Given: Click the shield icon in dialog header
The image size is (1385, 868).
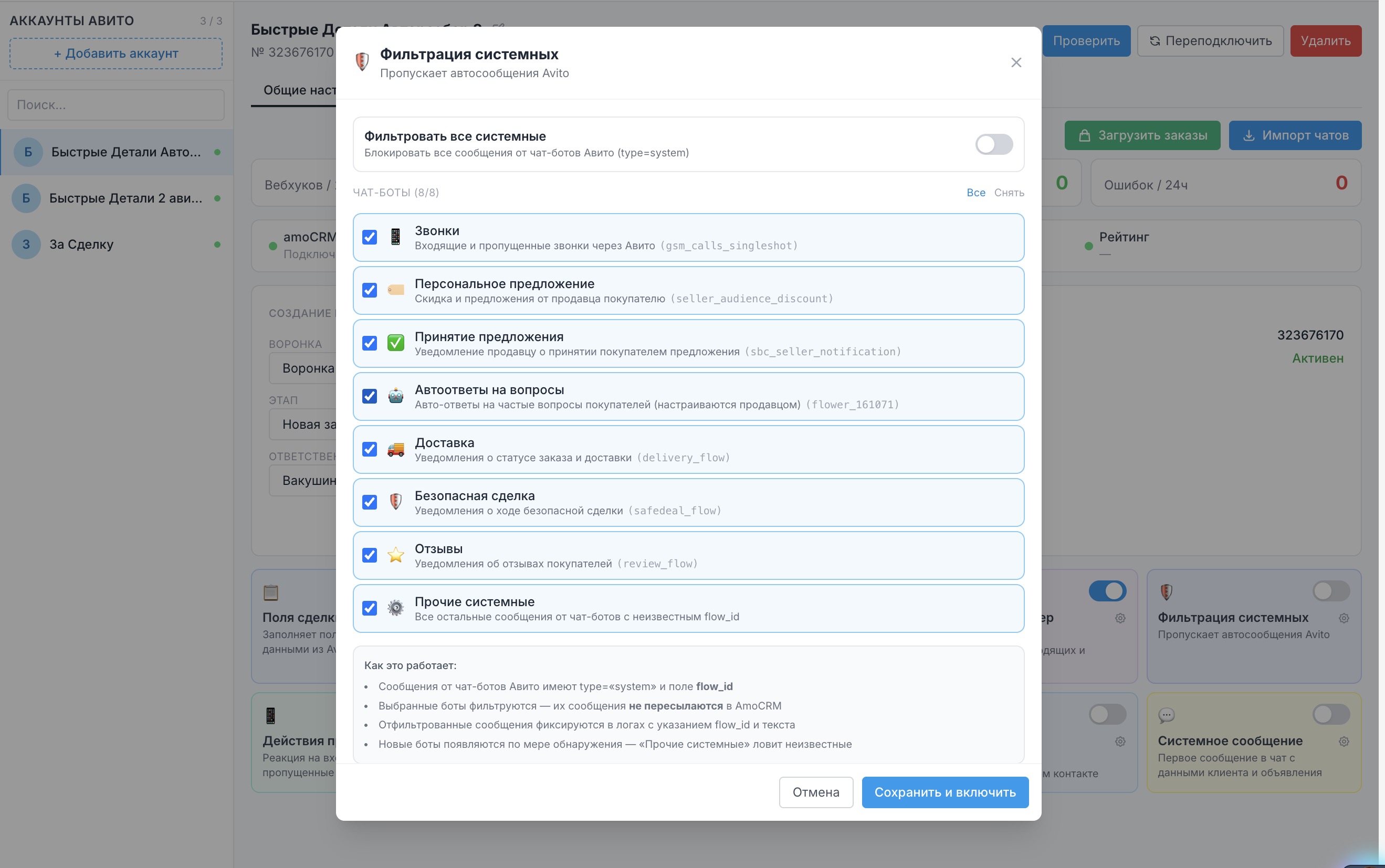Looking at the screenshot, I should 362,61.
